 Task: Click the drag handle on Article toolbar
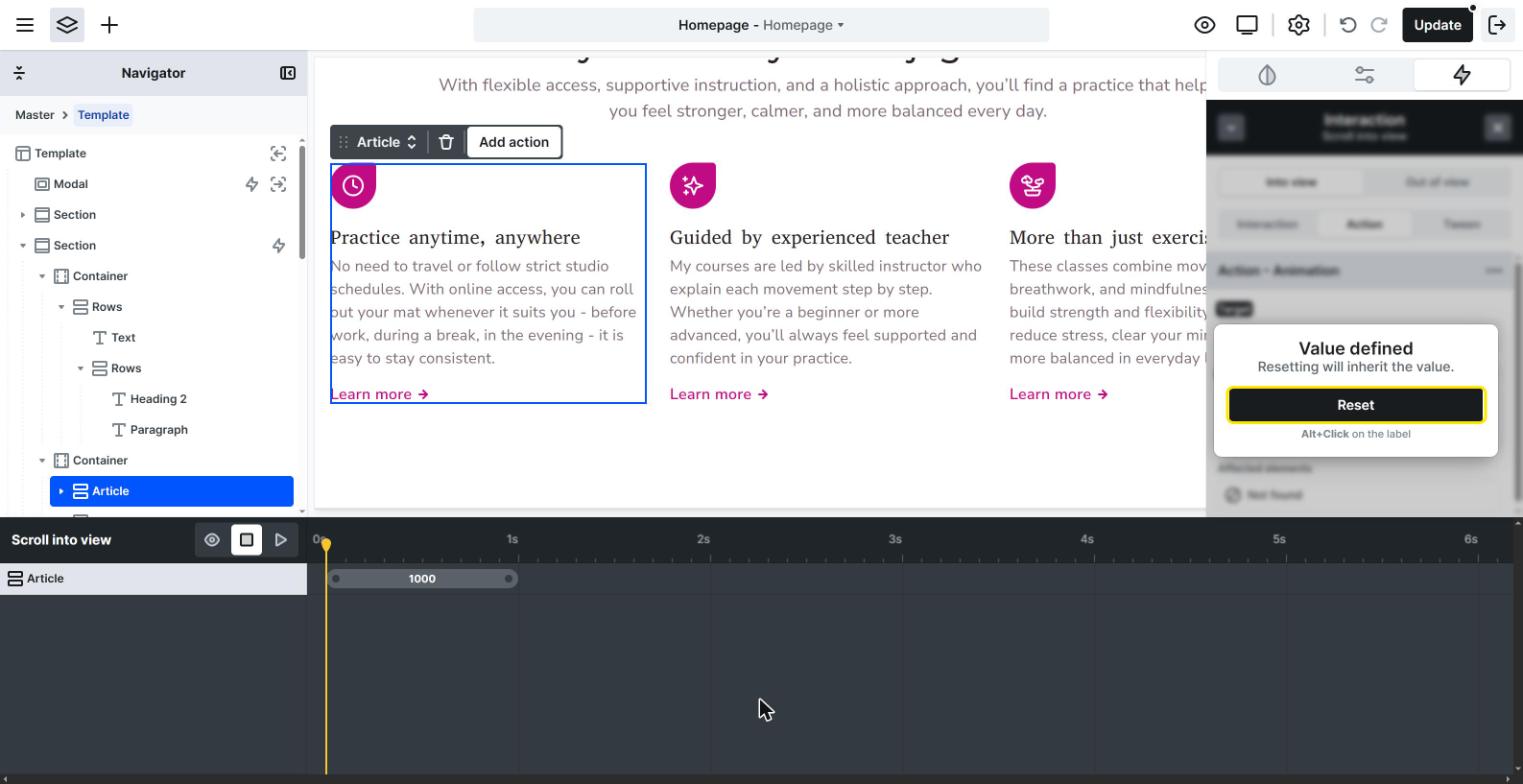[x=343, y=142]
